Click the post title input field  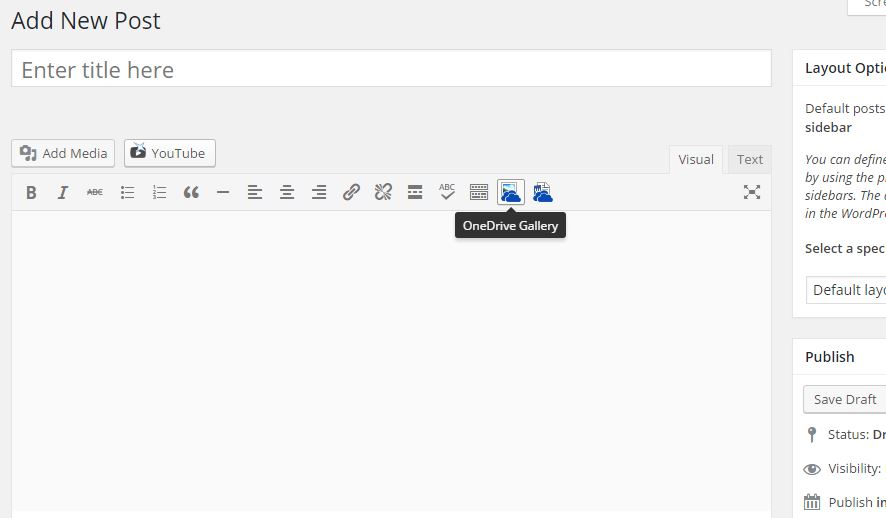click(391, 68)
